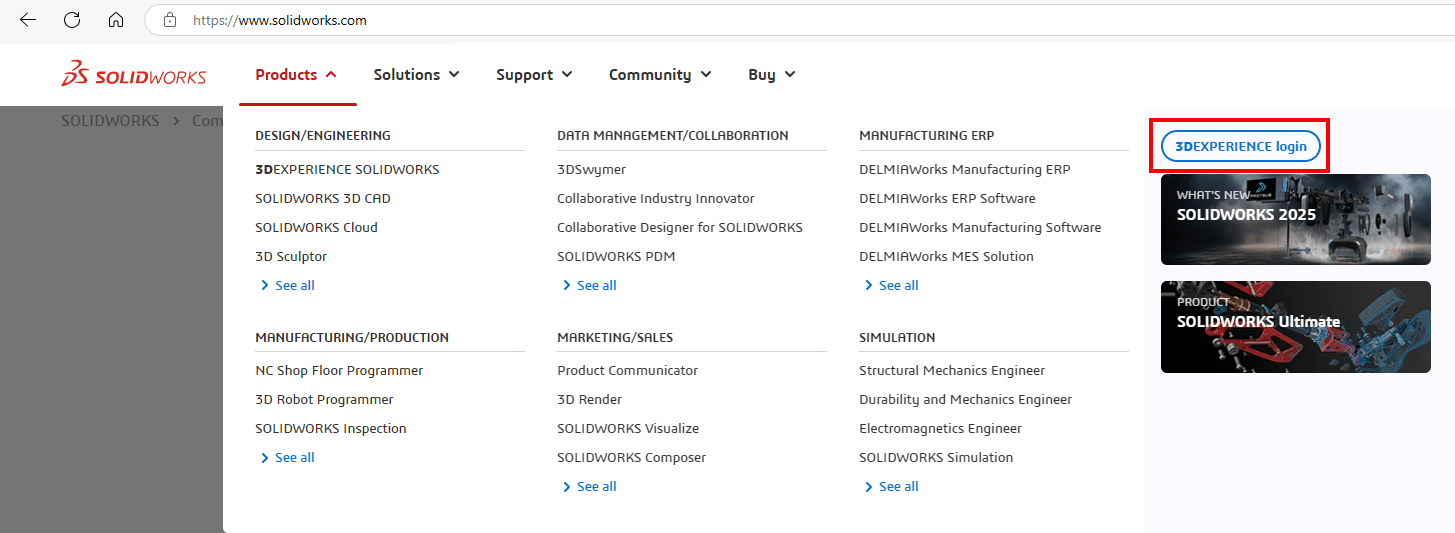Open What's New SOLIDWORKS 2025 banner
The height and width of the screenshot is (533, 1455).
1295,220
